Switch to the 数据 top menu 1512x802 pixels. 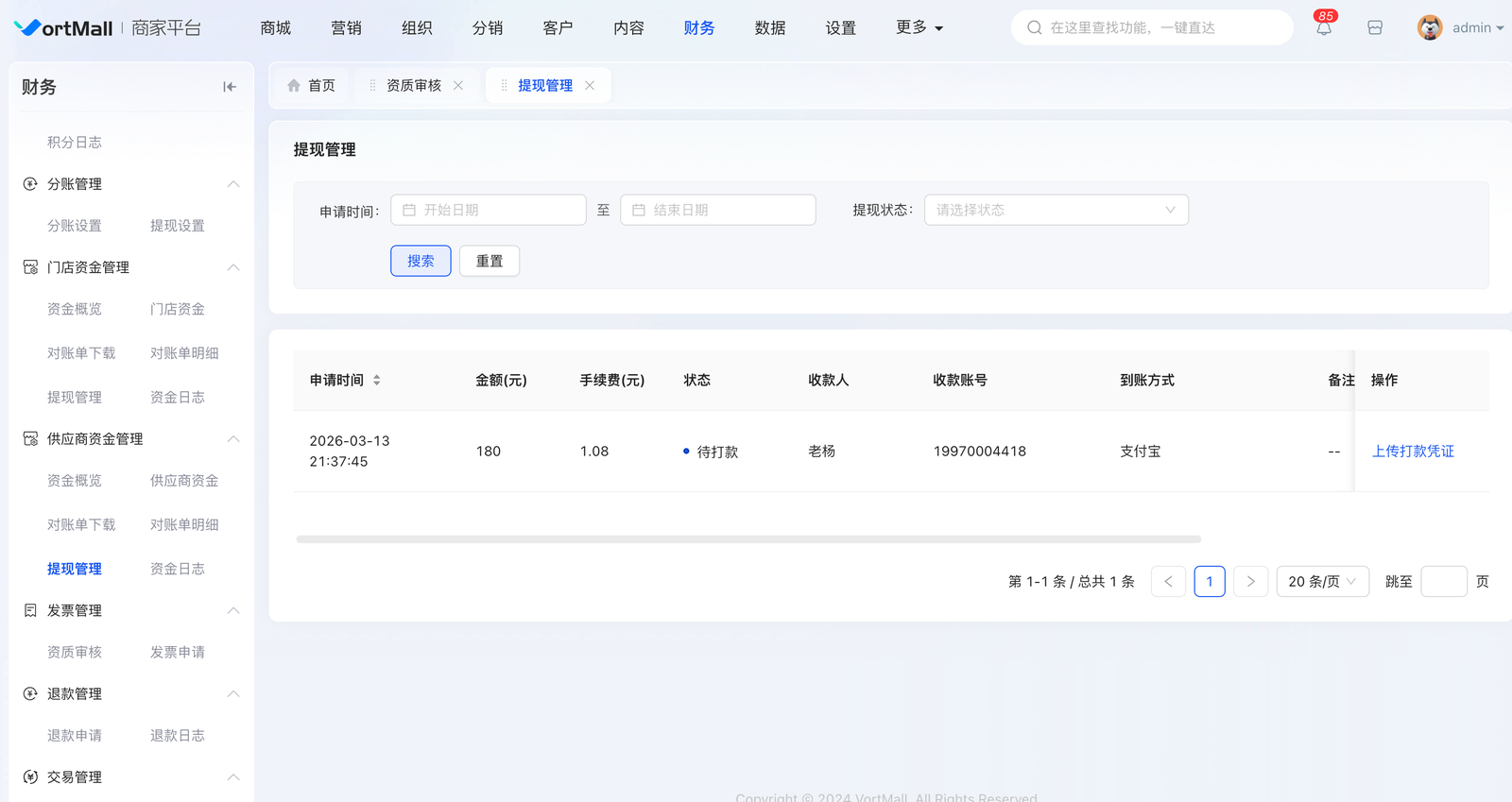pyautogui.click(x=769, y=28)
